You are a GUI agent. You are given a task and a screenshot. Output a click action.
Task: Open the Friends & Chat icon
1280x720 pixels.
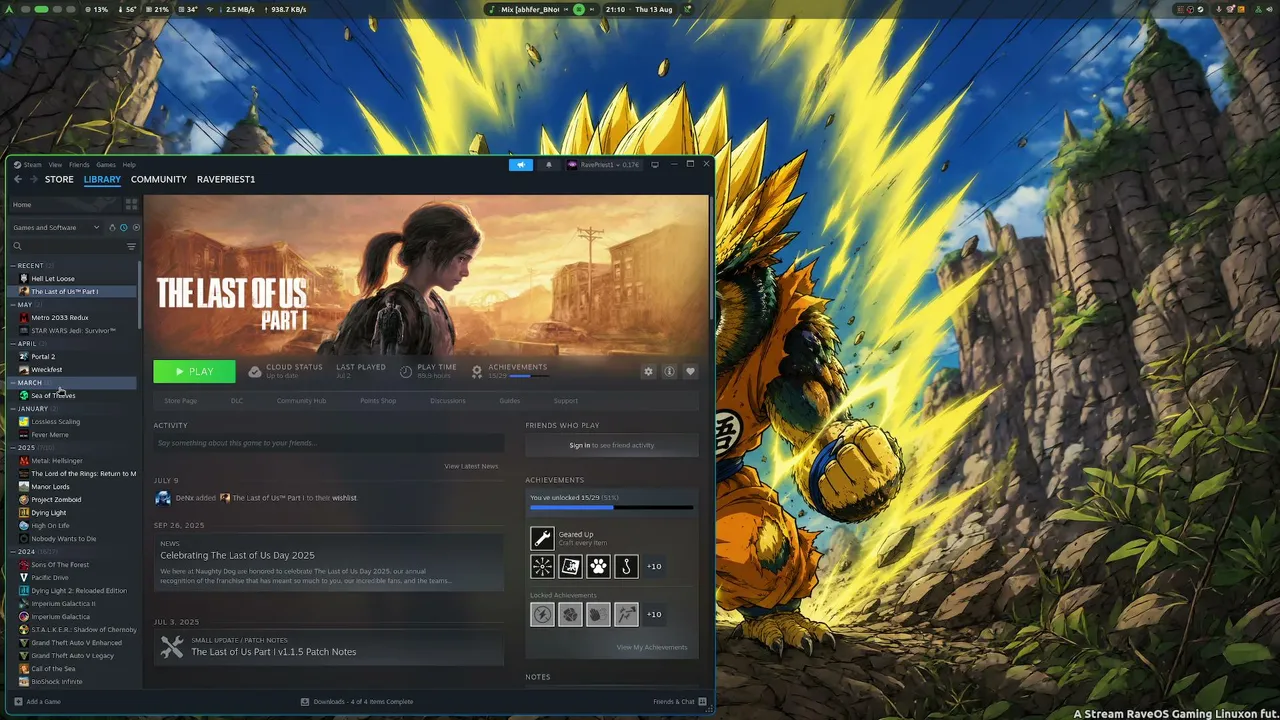tap(703, 701)
